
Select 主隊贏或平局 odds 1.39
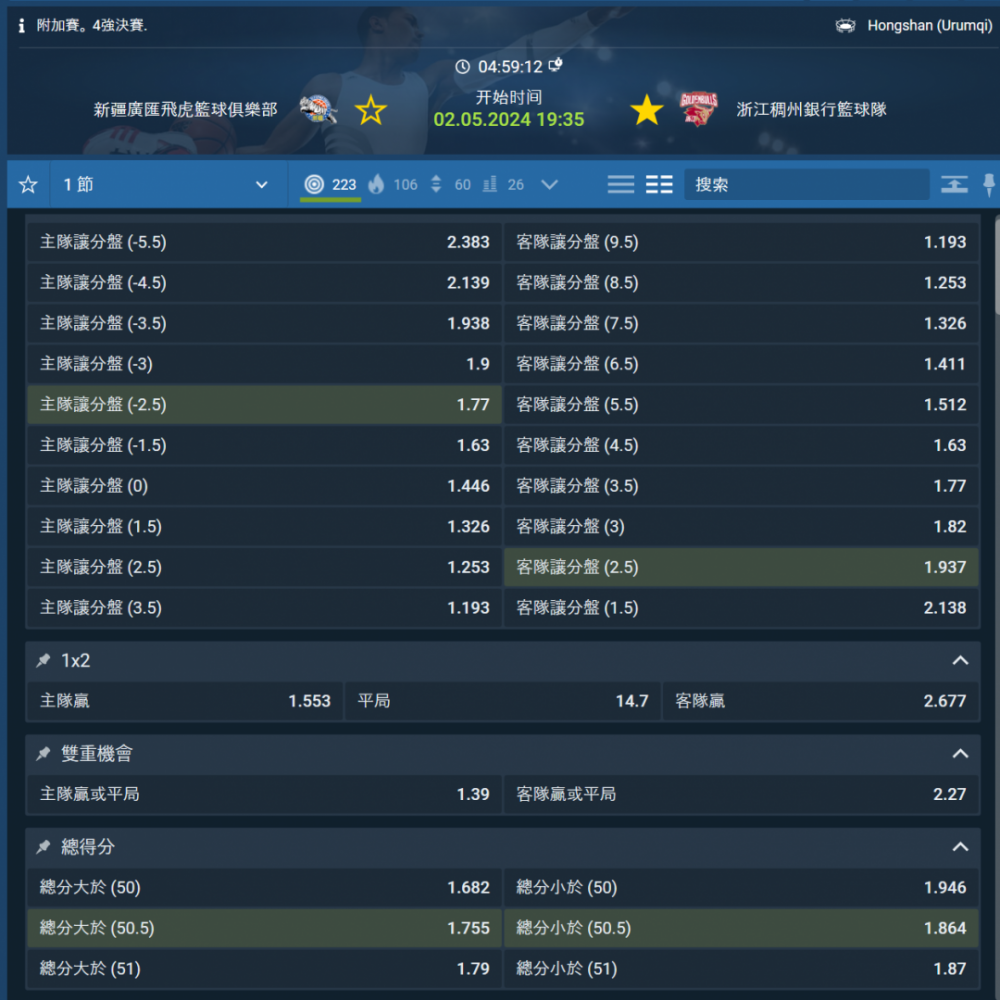(265, 795)
